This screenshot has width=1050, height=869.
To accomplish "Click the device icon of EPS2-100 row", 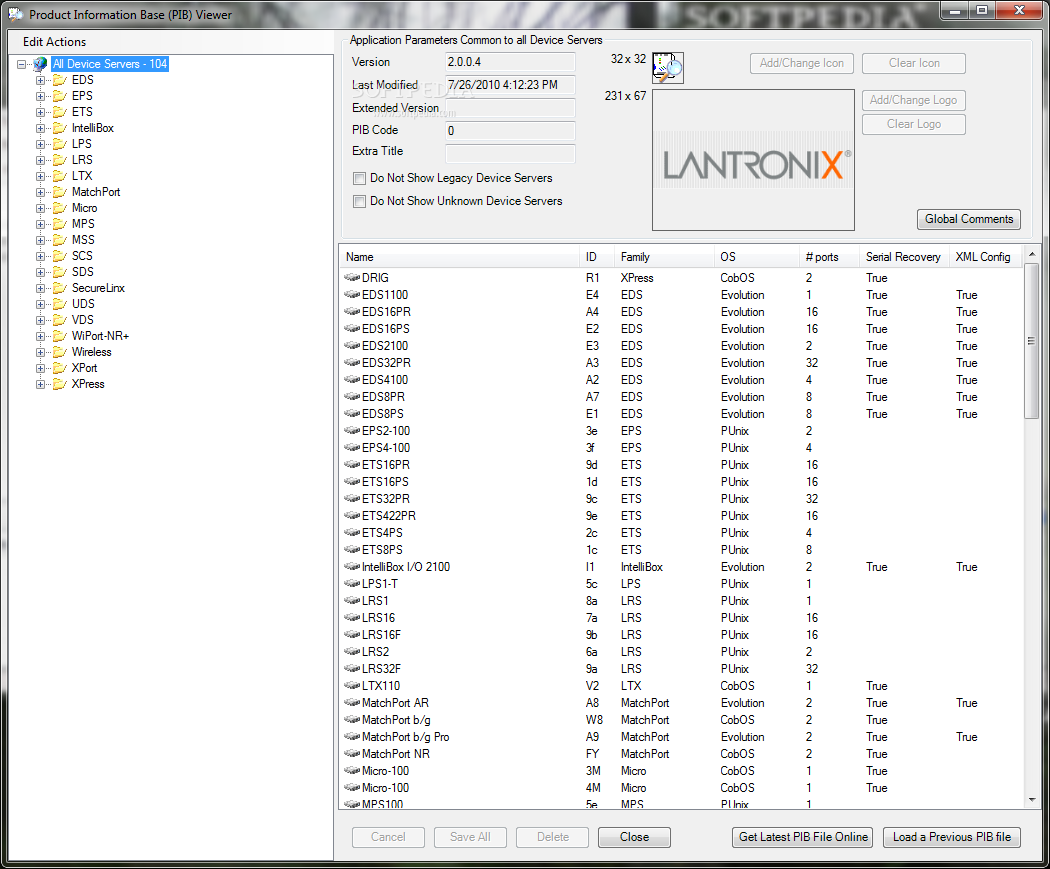I will (352, 430).
